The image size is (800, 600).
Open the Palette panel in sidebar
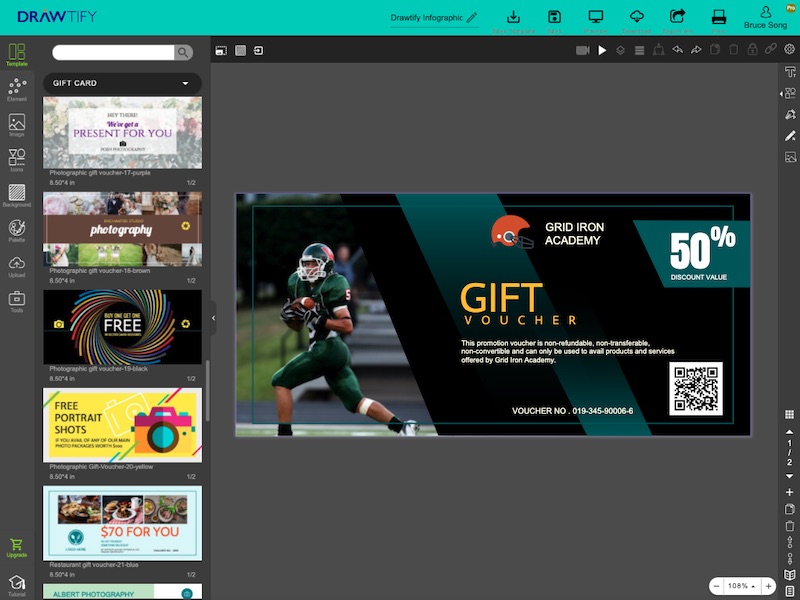[17, 231]
